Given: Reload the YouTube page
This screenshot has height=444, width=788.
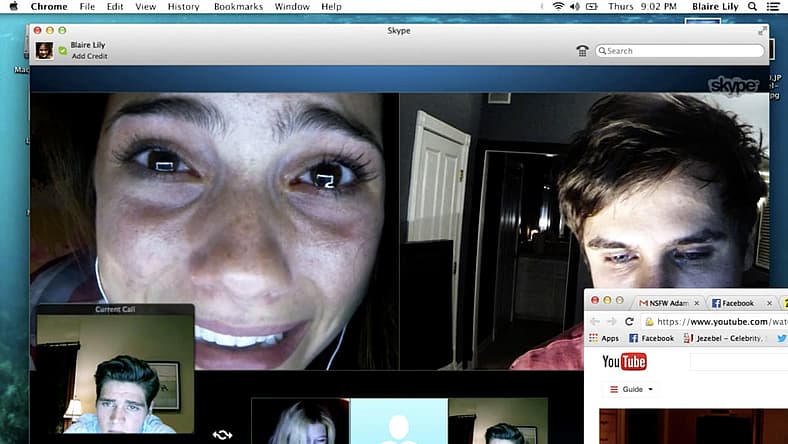Looking at the screenshot, I should tap(629, 321).
